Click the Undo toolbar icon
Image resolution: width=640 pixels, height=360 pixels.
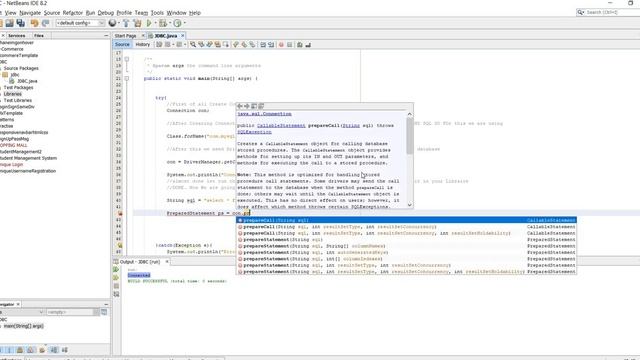(x=34, y=23)
